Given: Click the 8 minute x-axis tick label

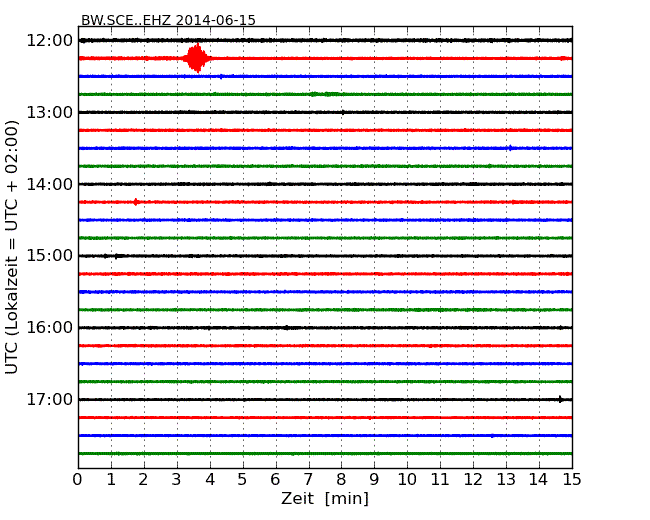Looking at the screenshot, I should [x=341, y=480].
